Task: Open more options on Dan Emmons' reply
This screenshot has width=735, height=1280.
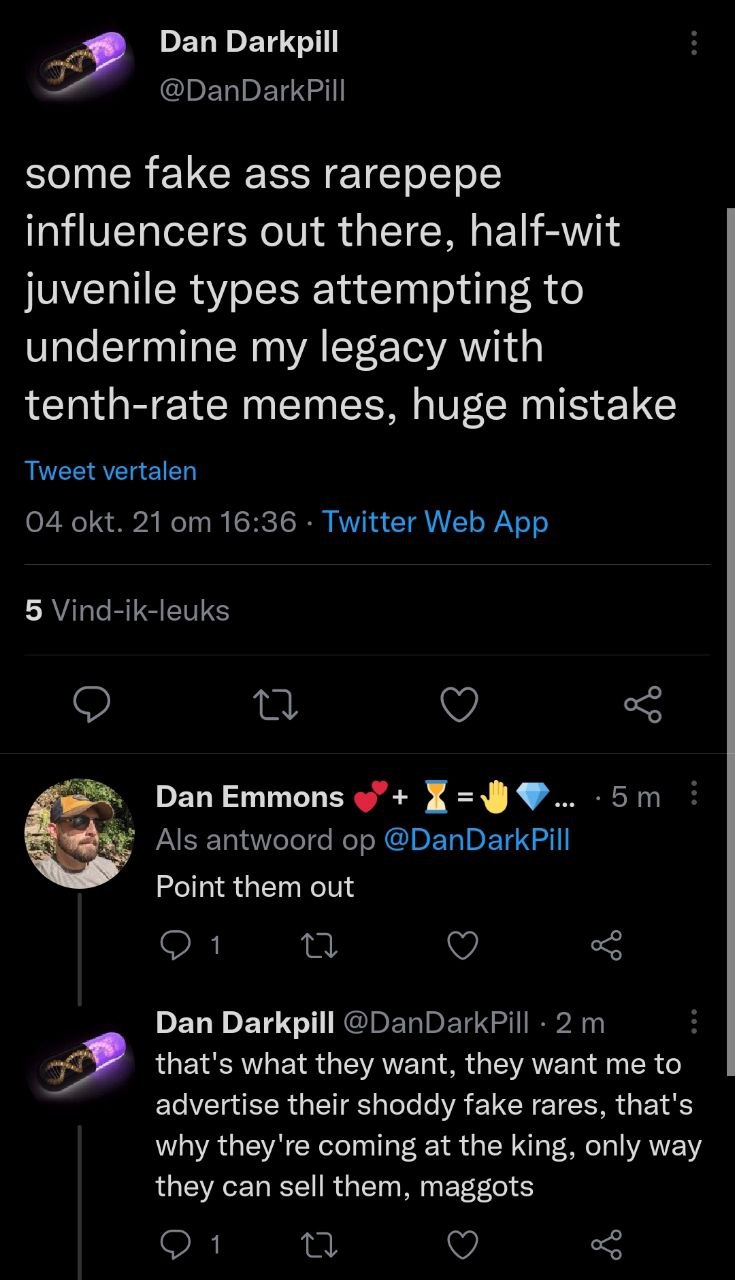Action: [694, 795]
